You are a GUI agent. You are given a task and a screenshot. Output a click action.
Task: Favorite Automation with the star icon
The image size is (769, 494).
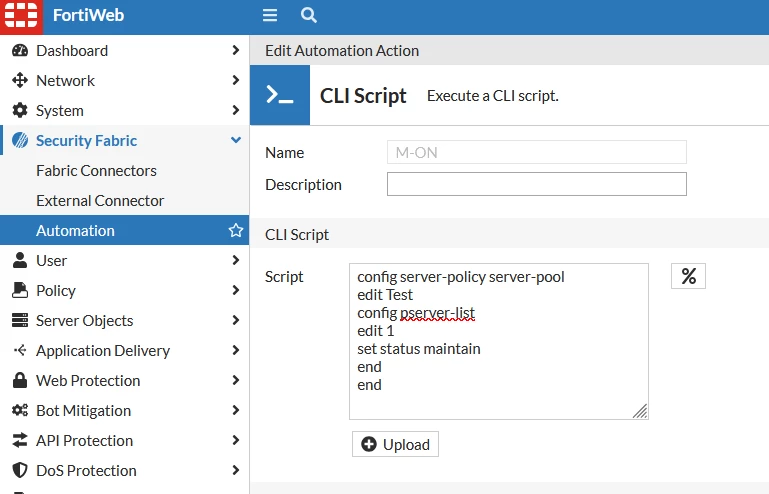pyautogui.click(x=236, y=230)
